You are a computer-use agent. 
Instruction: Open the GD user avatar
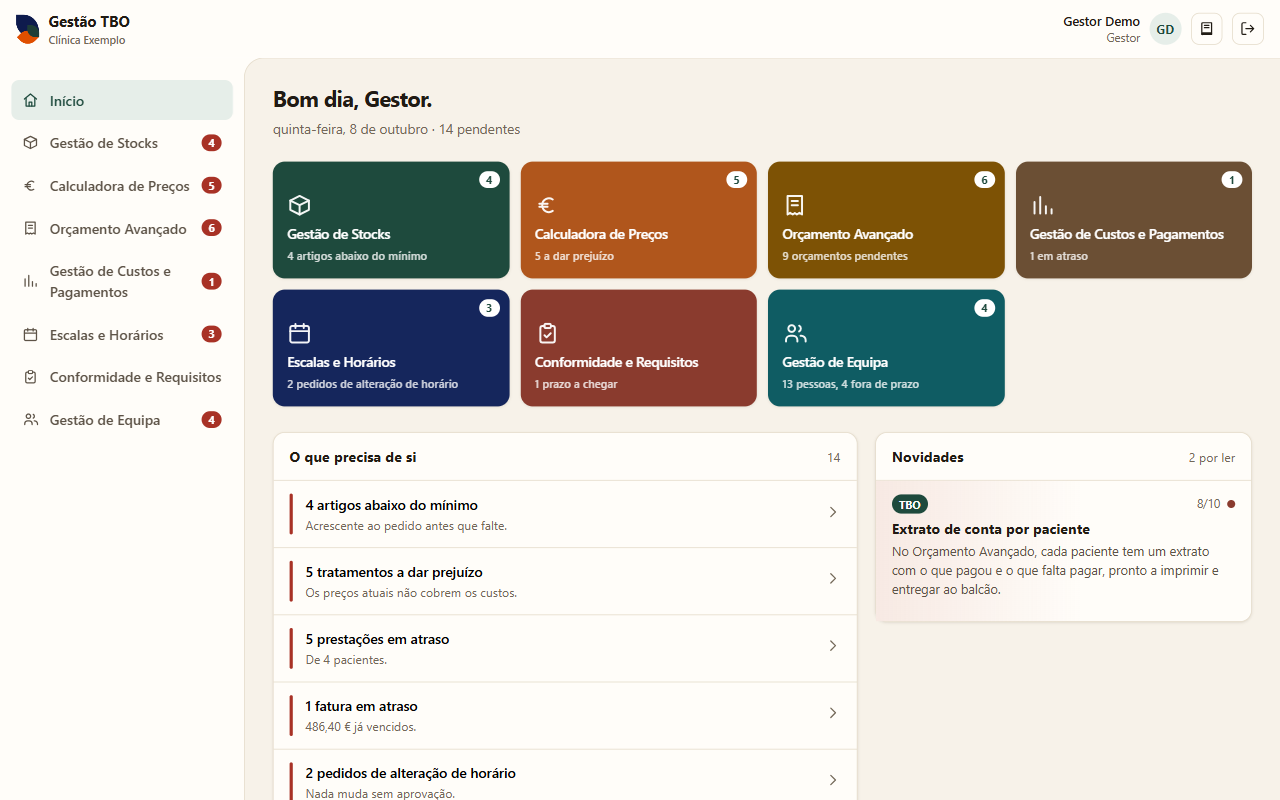[x=1165, y=29]
